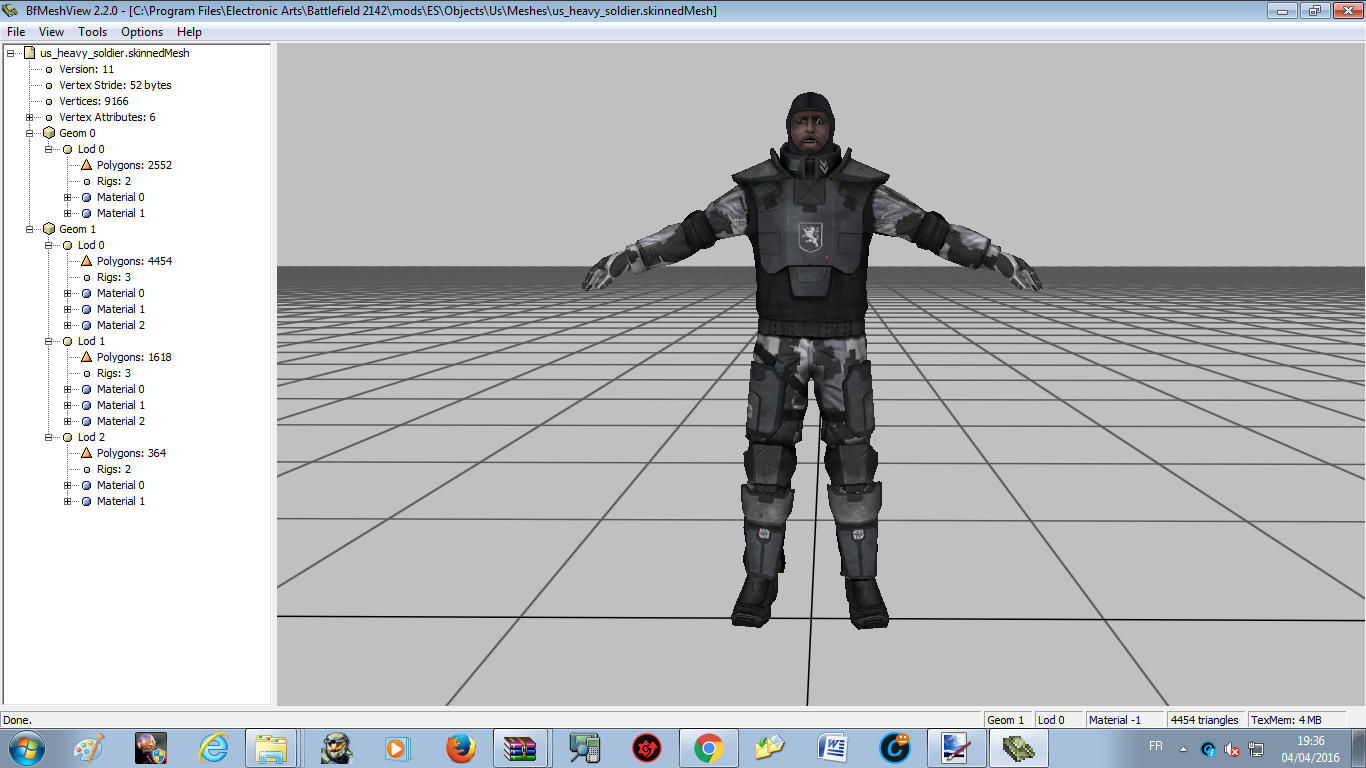Select the Vertex Stride: 52 bytes row
The image size is (1366, 768).
(115, 85)
